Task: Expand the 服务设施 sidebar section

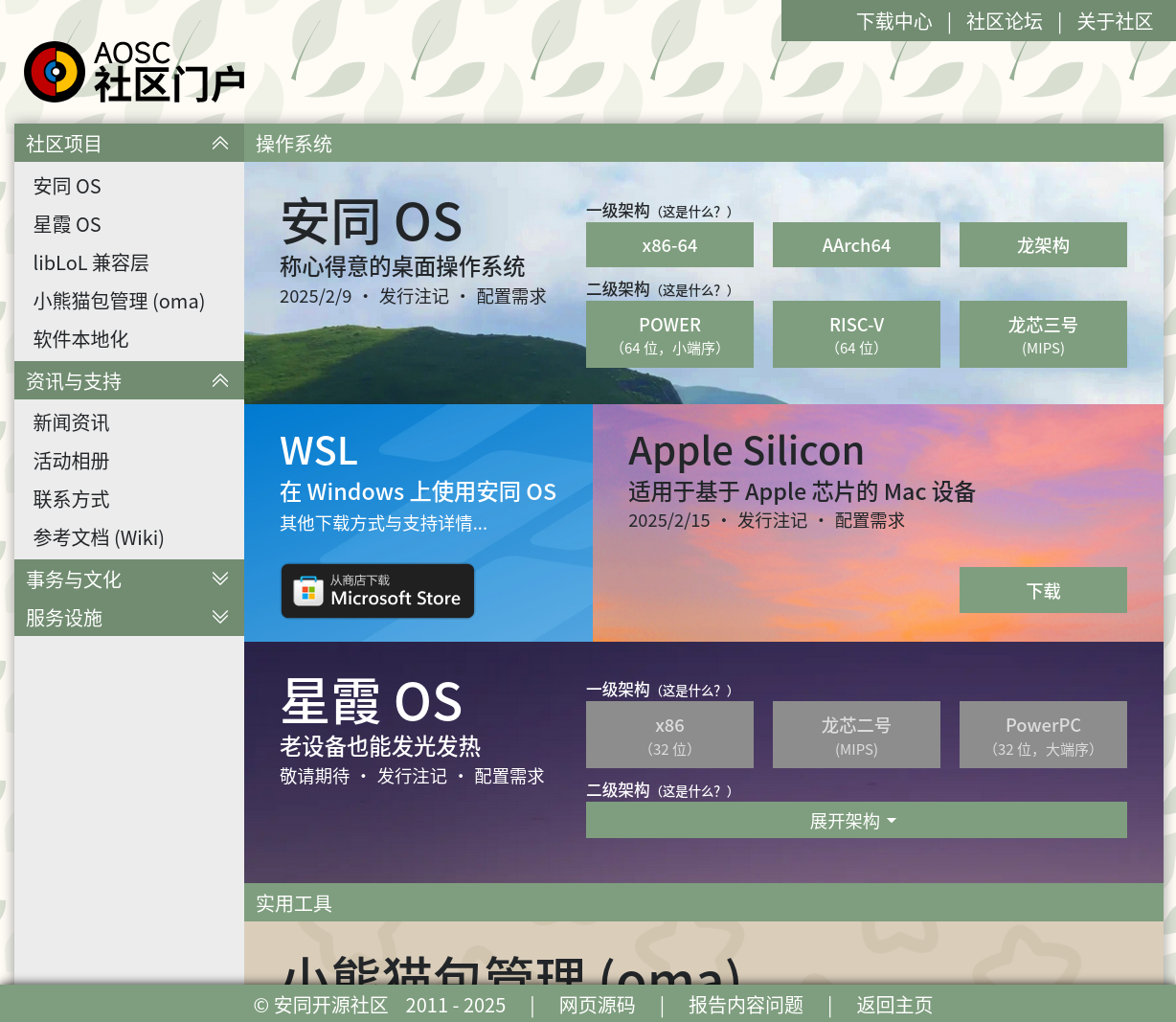Action: click(x=220, y=618)
